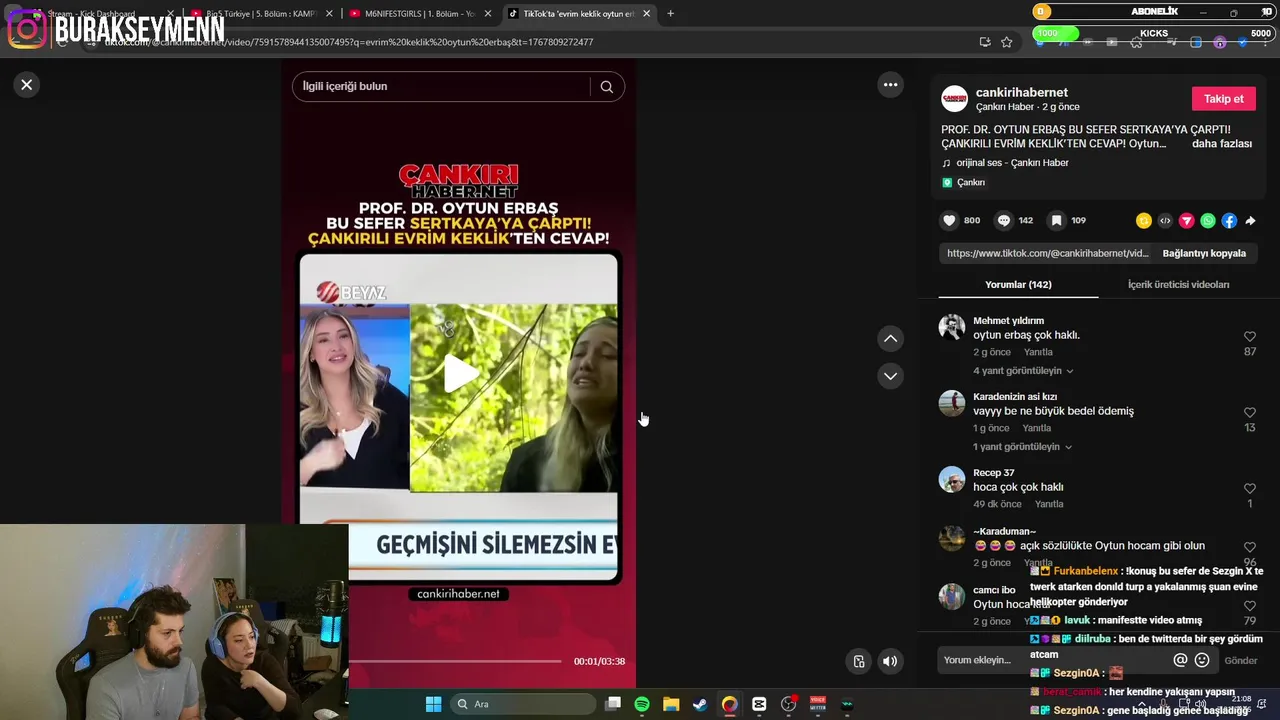Open Steam from the taskbar
This screenshot has width=1280, height=720.
pyautogui.click(x=700, y=704)
